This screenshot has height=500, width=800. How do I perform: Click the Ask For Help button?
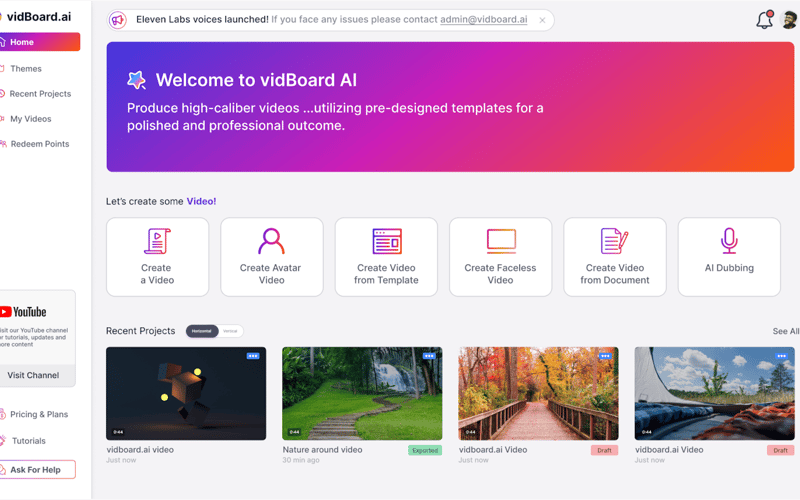point(38,469)
